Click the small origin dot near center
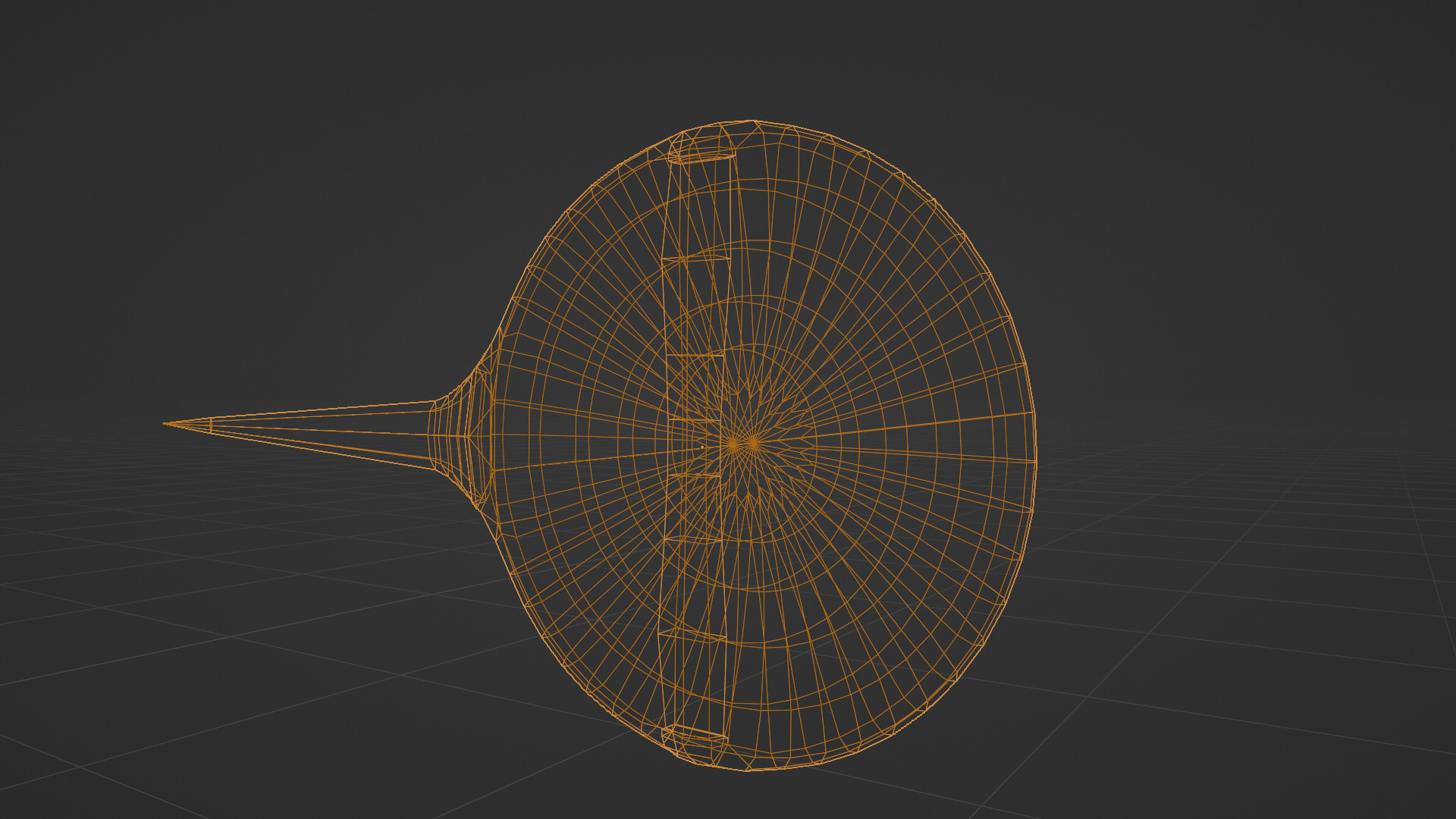 702,447
